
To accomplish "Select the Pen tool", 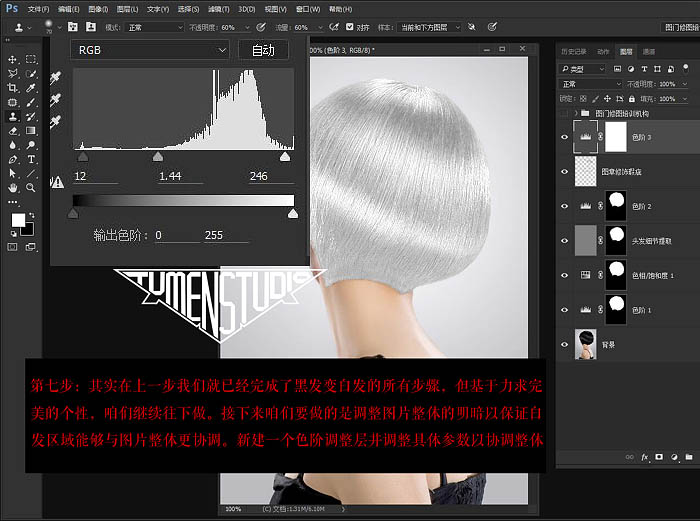I will pos(12,159).
